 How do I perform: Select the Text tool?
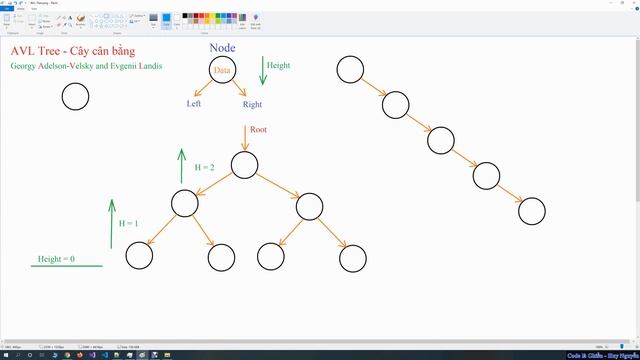point(70,17)
